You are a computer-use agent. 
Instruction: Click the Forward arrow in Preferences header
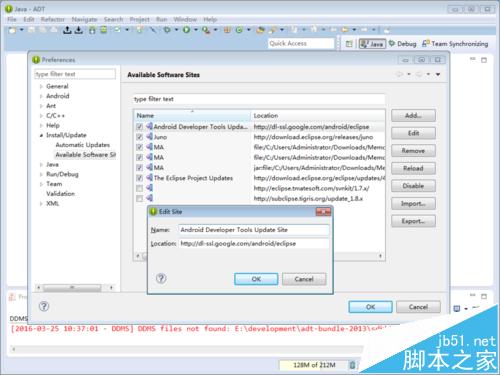(x=419, y=74)
